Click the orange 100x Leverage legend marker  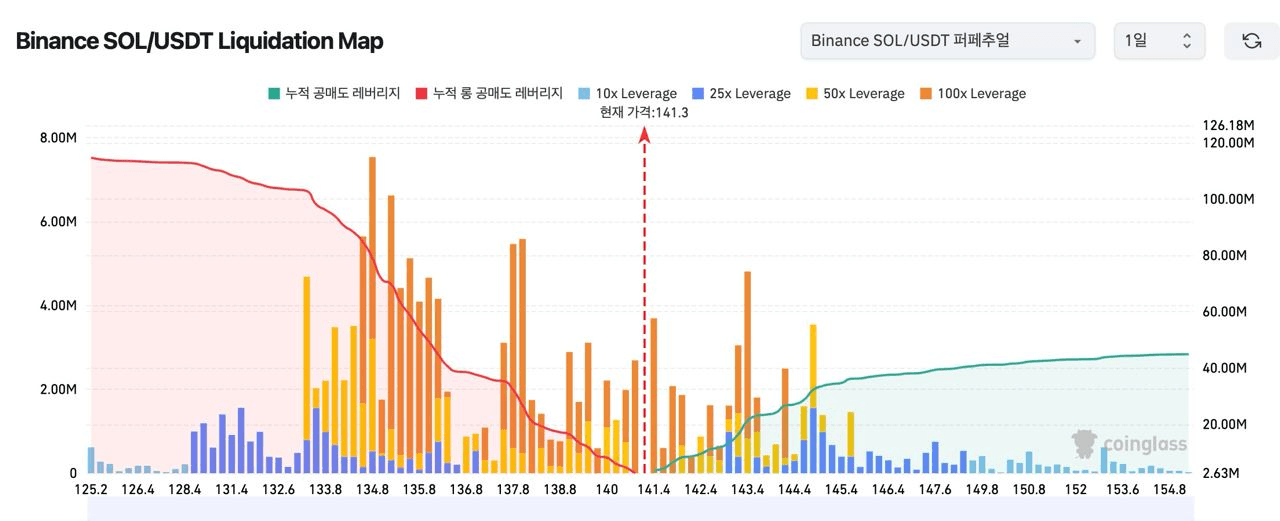pyautogui.click(x=925, y=94)
